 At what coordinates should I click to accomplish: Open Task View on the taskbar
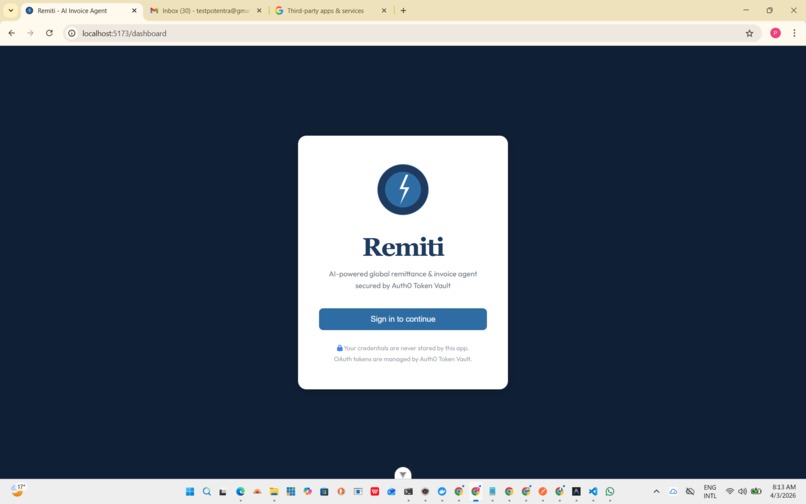223,492
